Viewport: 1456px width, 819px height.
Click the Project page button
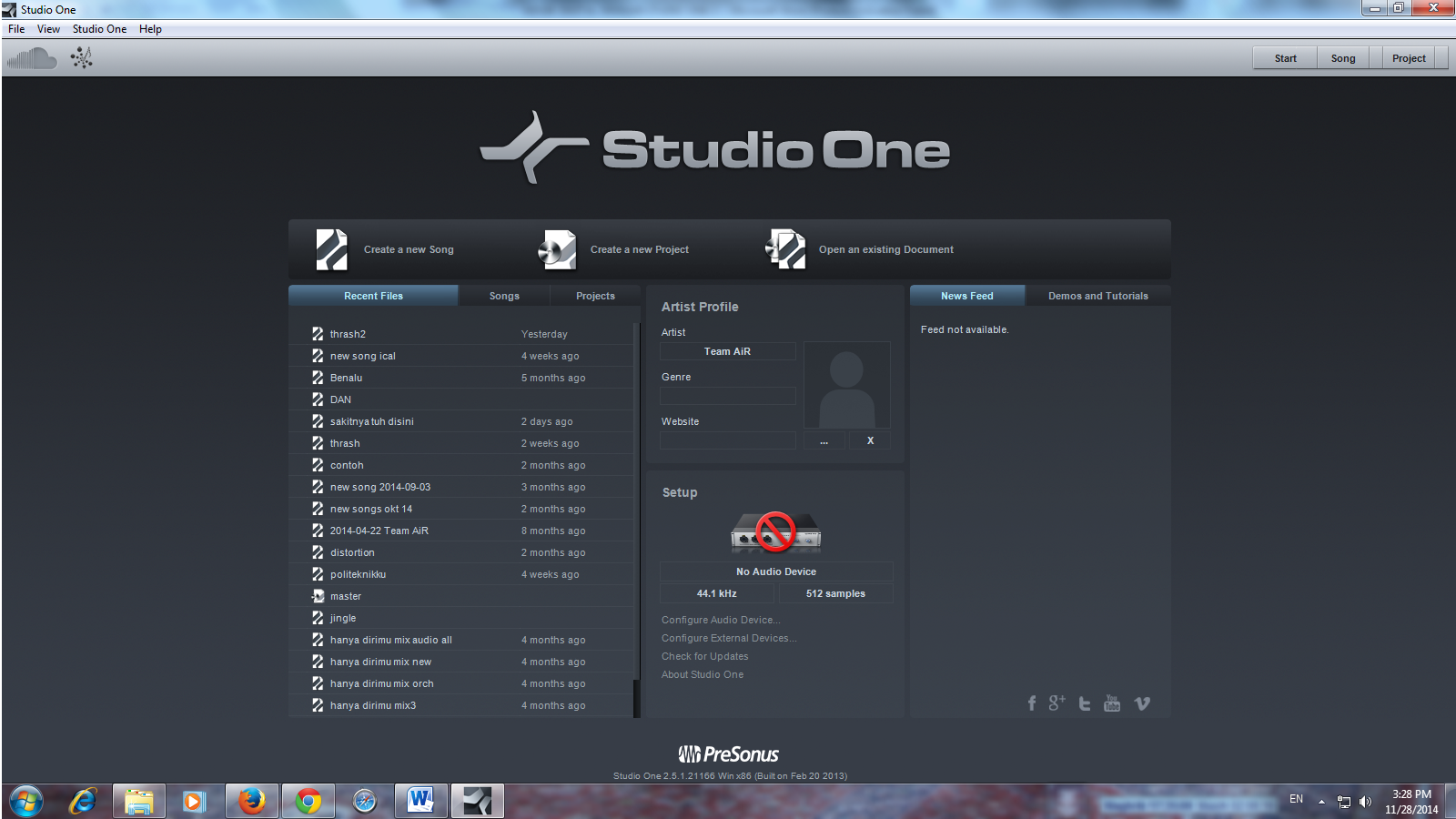[x=1409, y=58]
